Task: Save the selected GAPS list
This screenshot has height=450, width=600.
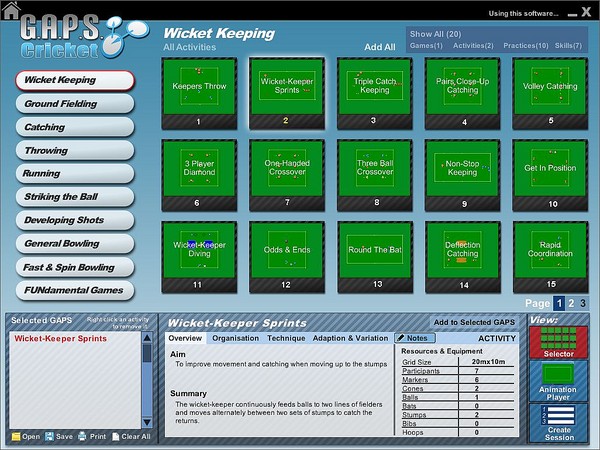Action: (x=59, y=436)
